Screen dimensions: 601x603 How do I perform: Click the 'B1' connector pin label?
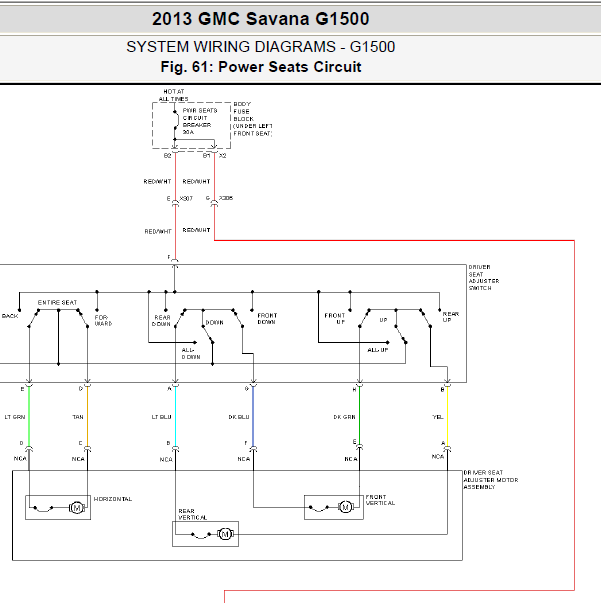(x=206, y=156)
